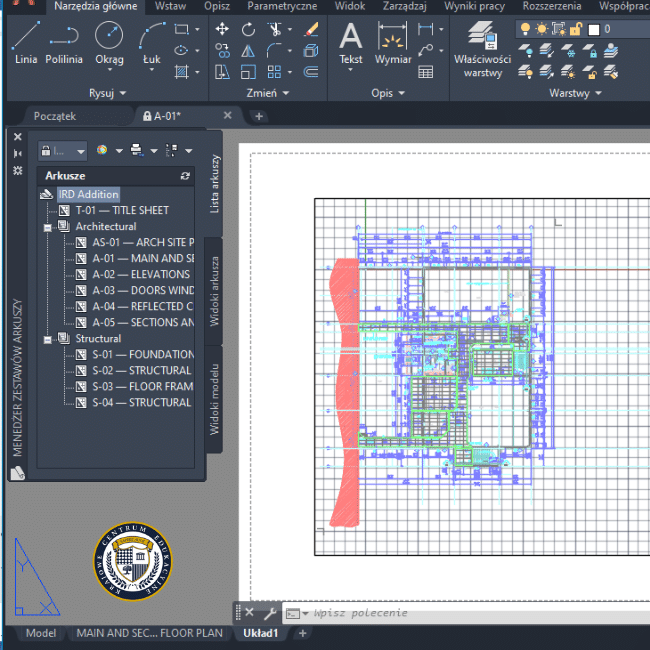Click the hatch tool icon

pos(181,72)
